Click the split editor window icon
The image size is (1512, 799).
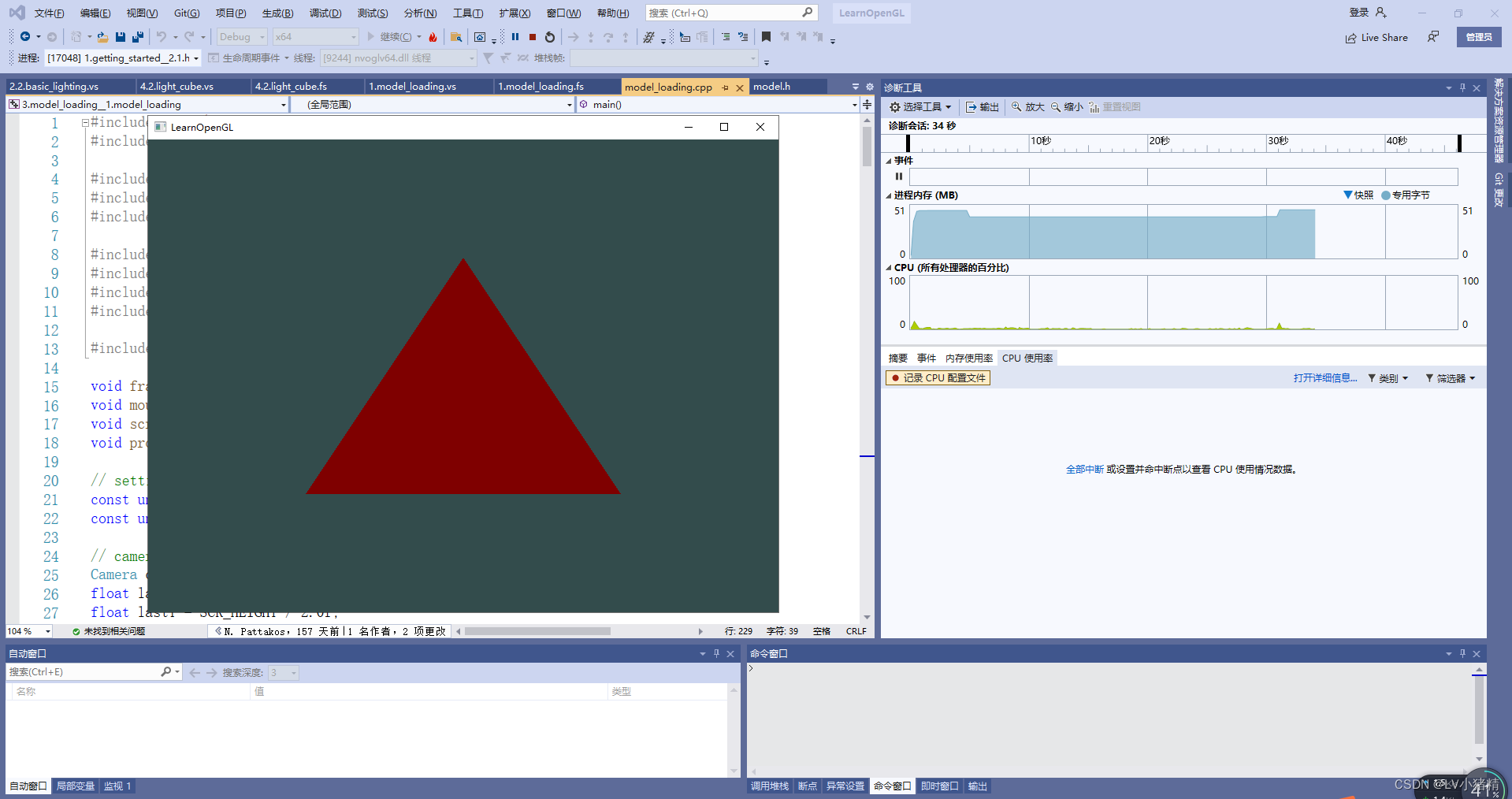(867, 104)
